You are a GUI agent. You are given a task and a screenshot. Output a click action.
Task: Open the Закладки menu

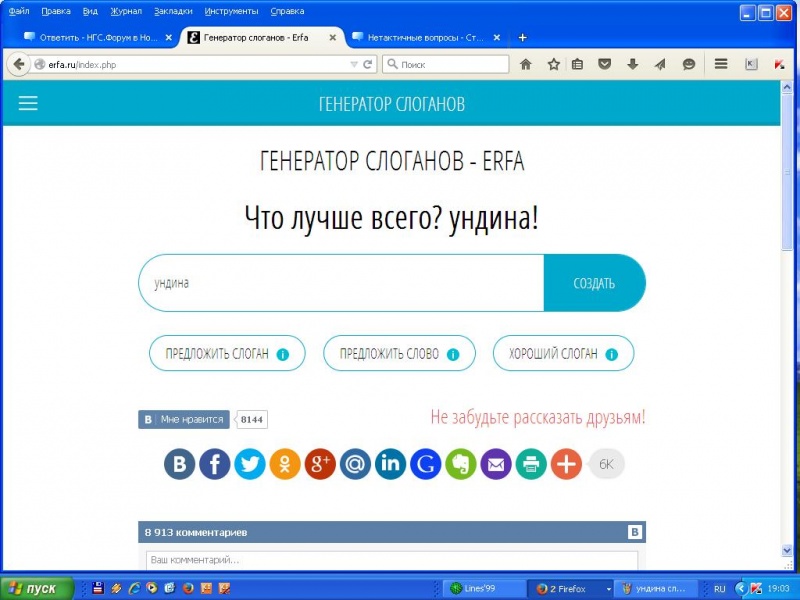point(173,11)
